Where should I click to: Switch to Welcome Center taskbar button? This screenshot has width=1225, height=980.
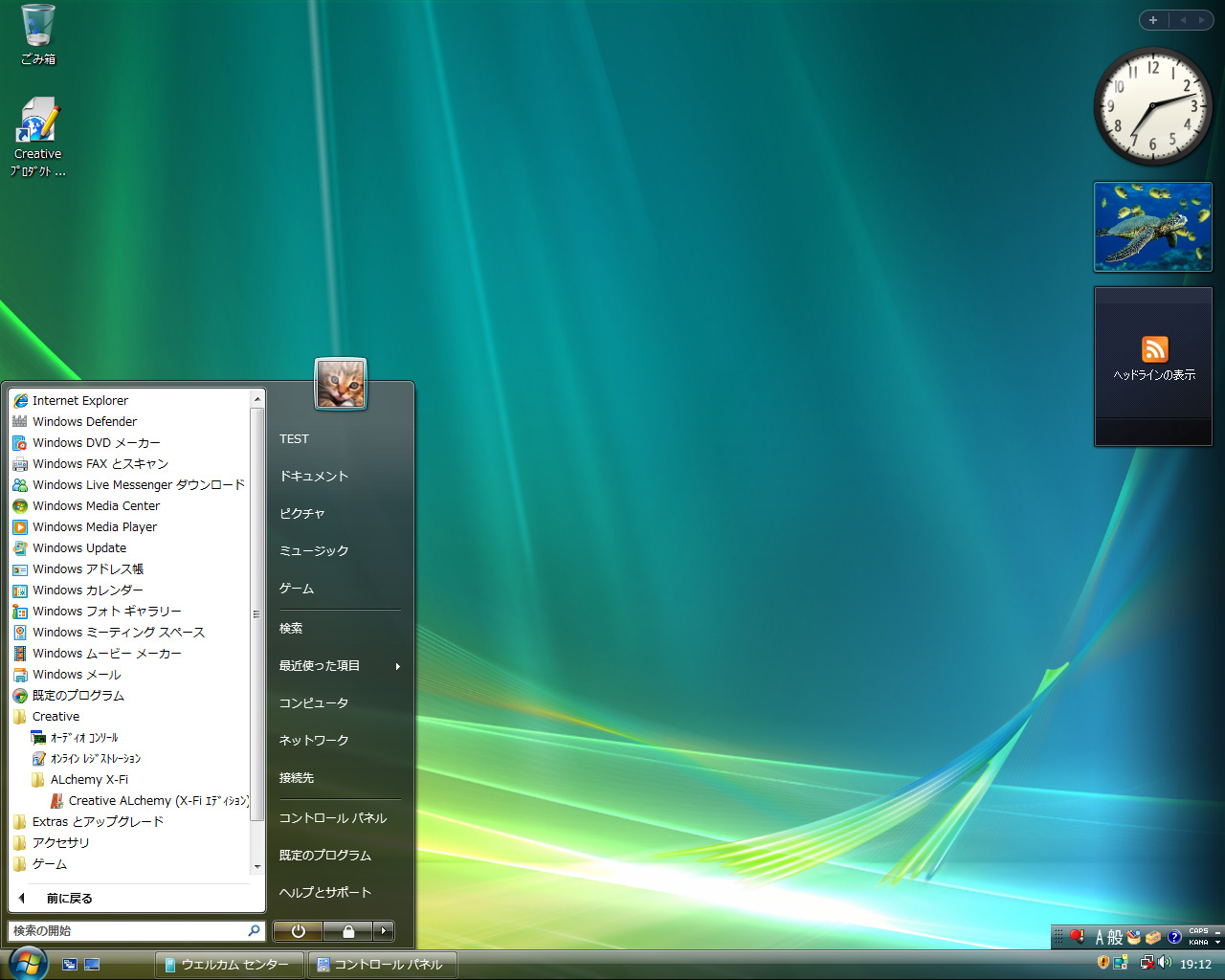point(230,965)
